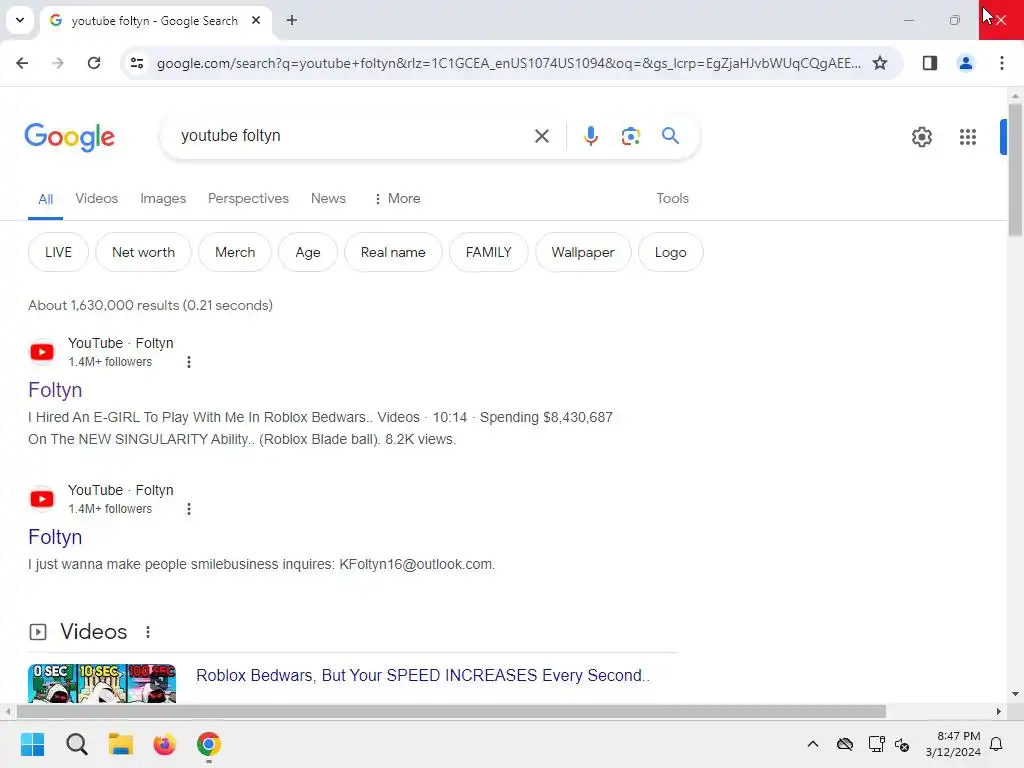1024x768 pixels.
Task: Click the cloud sync tray icon
Action: click(x=844, y=744)
